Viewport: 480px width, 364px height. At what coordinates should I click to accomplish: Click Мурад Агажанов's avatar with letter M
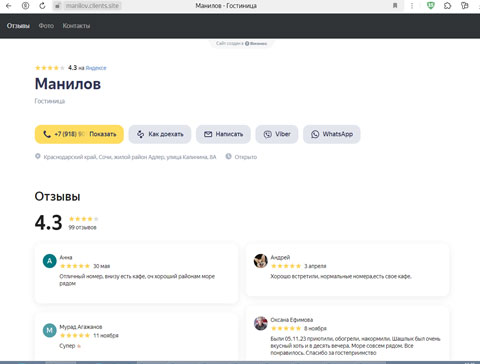click(x=50, y=330)
